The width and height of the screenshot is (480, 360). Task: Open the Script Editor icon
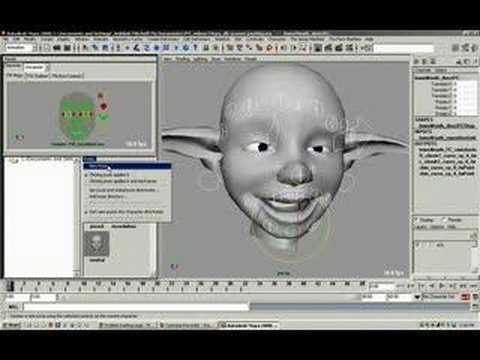point(475,307)
